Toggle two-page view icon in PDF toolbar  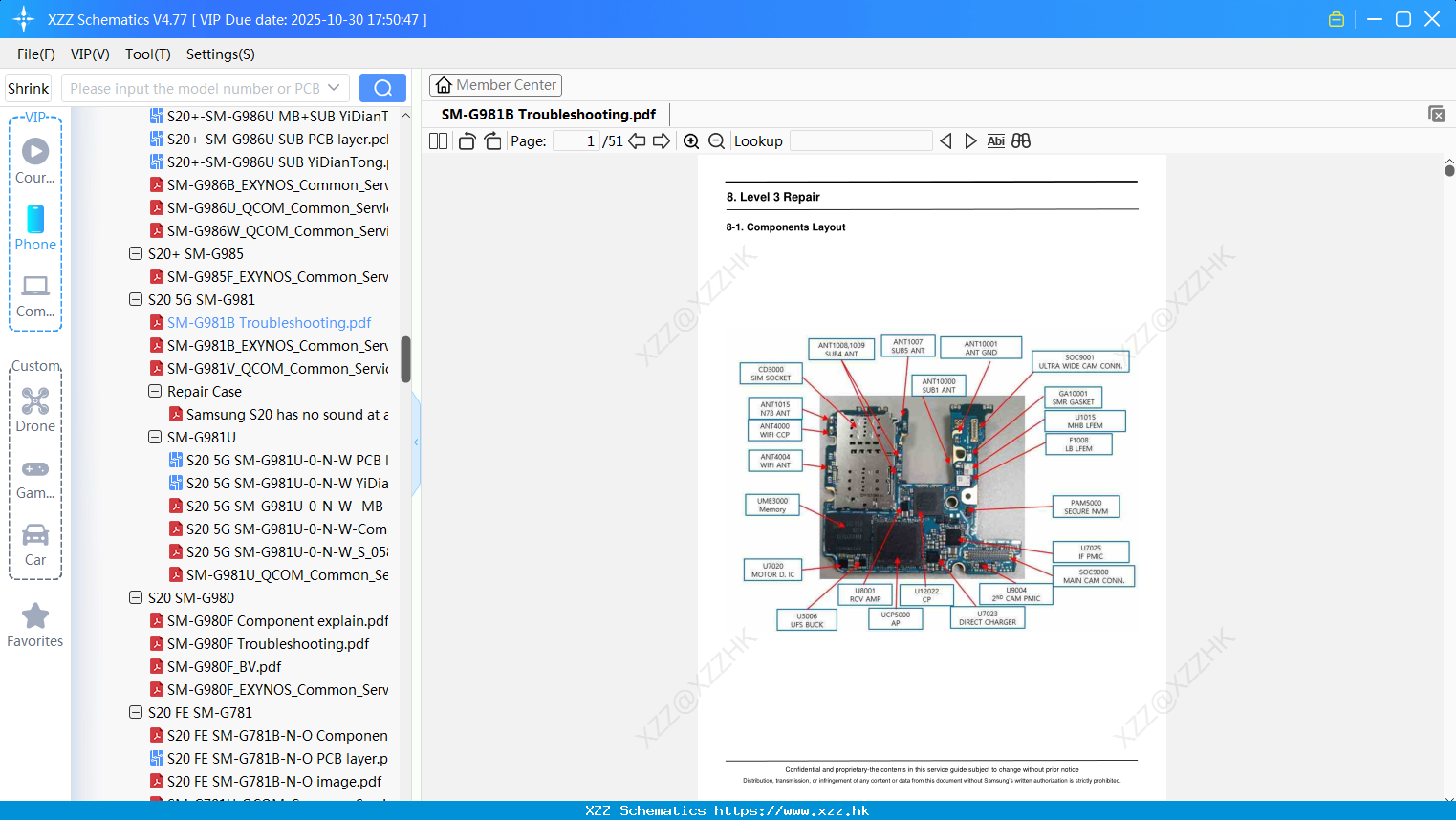pyautogui.click(x=438, y=141)
